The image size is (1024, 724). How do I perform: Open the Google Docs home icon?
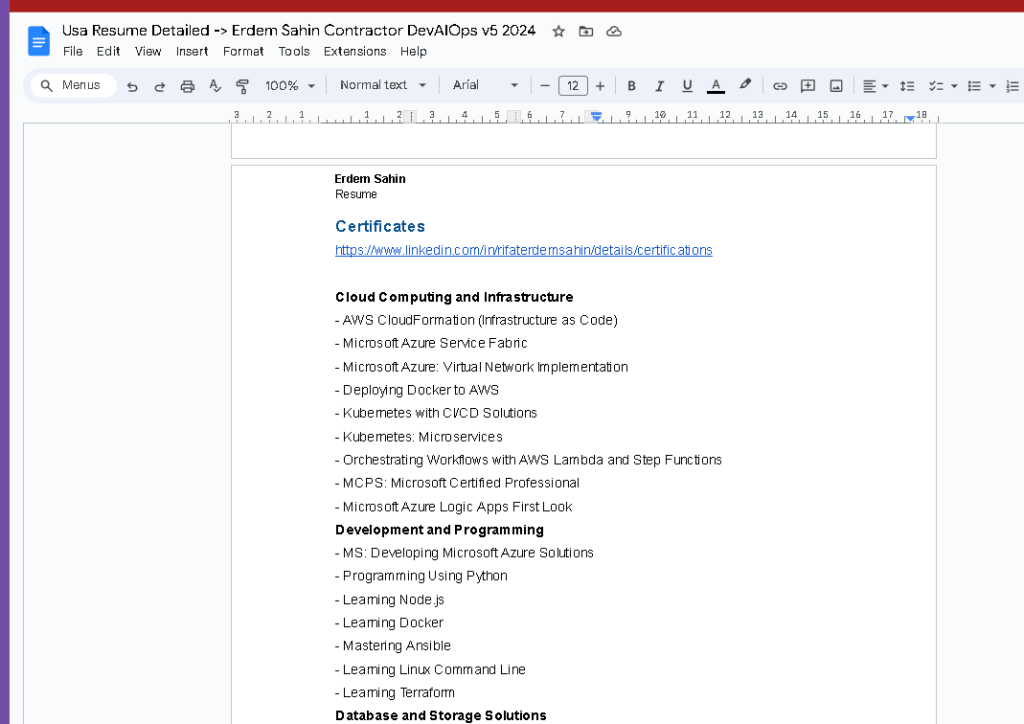tap(39, 41)
